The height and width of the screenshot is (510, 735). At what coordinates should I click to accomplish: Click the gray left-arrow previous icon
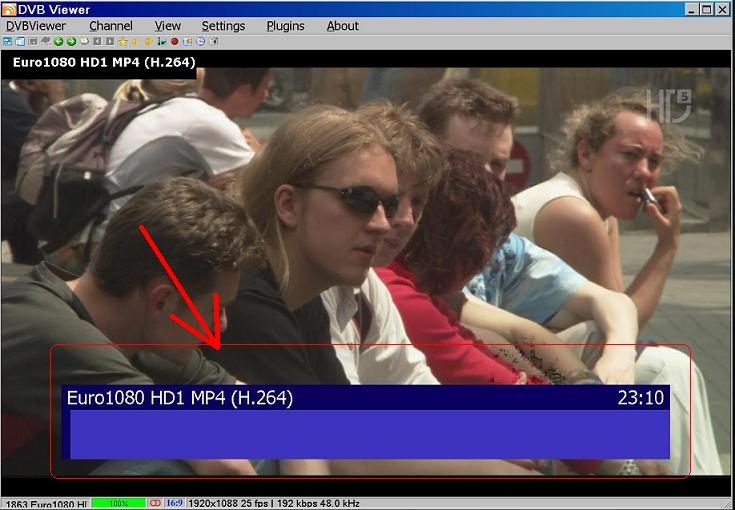97,42
